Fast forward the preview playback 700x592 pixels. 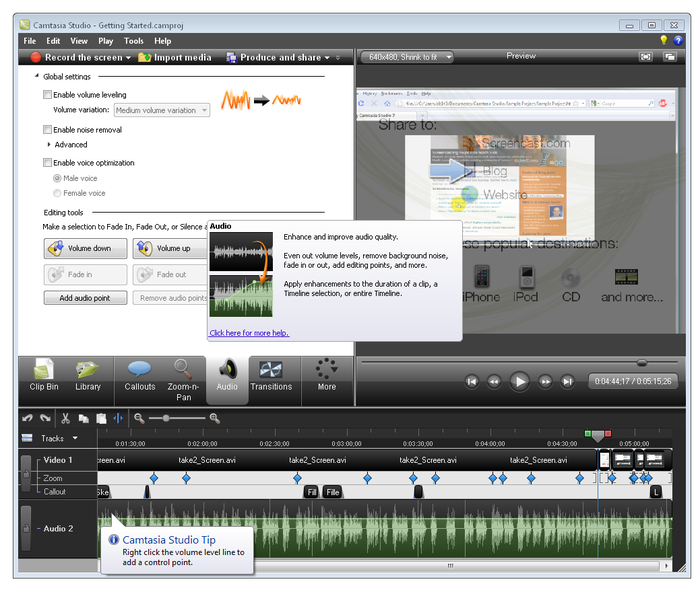[545, 382]
